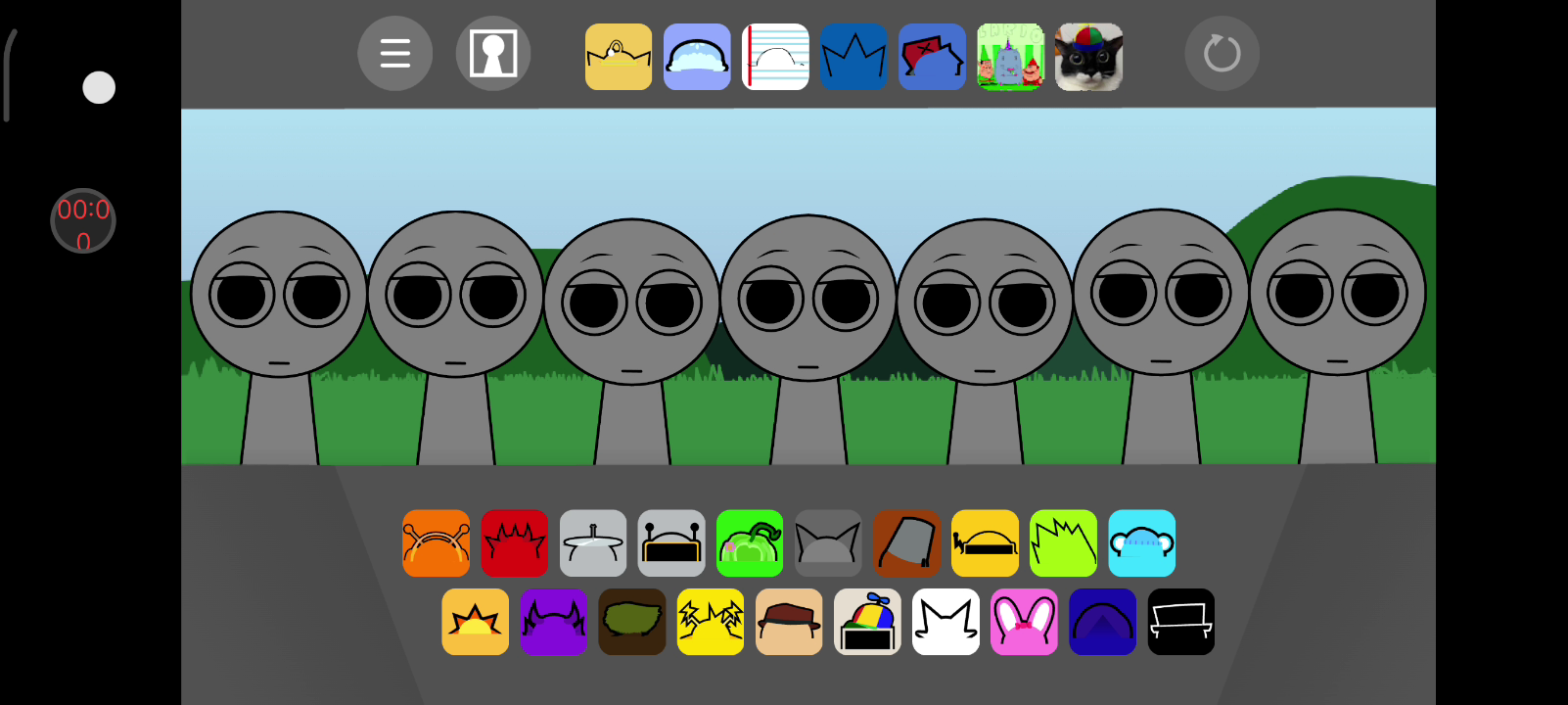Tap the white floating dot button
1568x705 pixels.
(x=99, y=88)
